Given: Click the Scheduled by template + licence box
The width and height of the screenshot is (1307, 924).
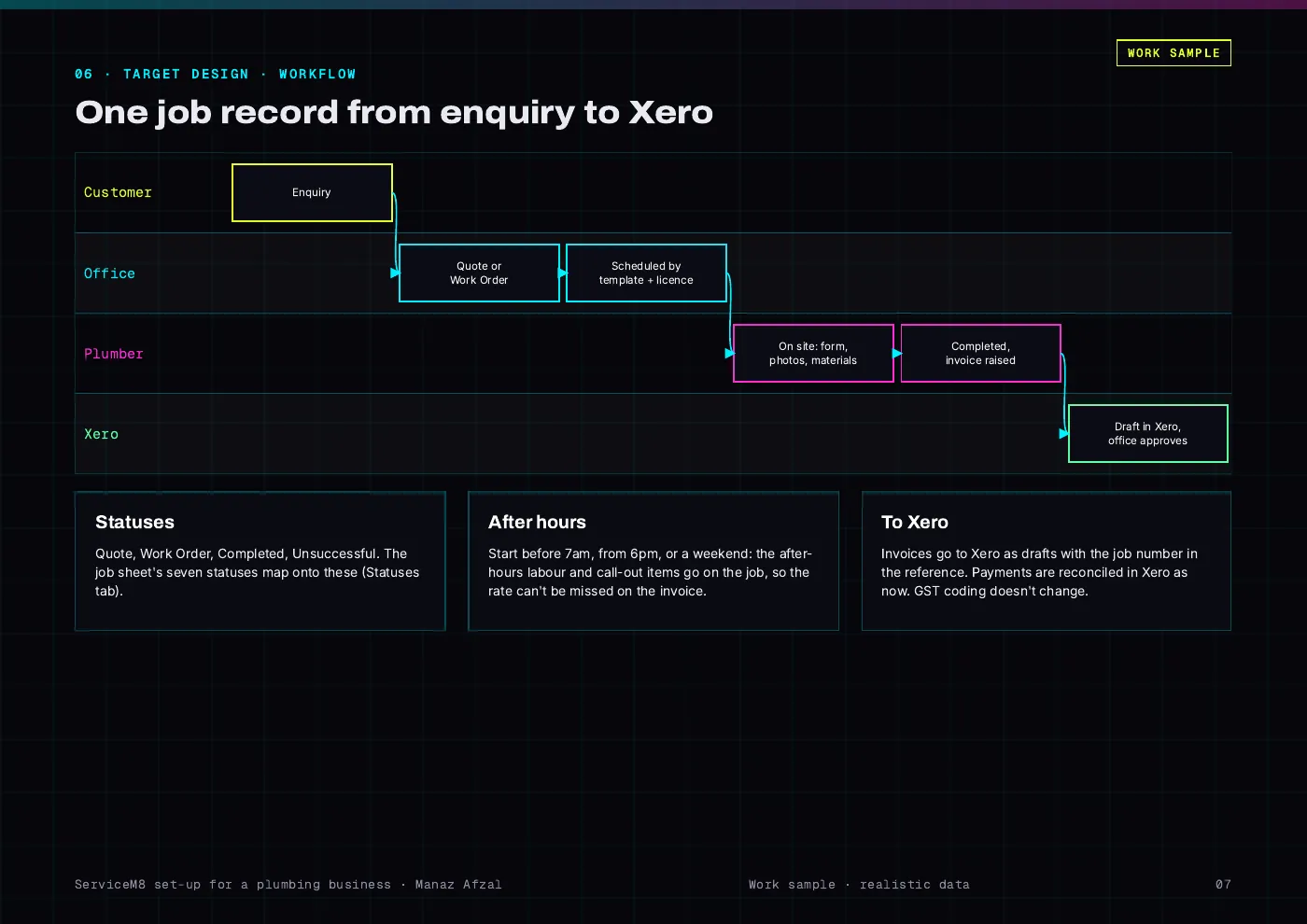Looking at the screenshot, I should (x=646, y=273).
